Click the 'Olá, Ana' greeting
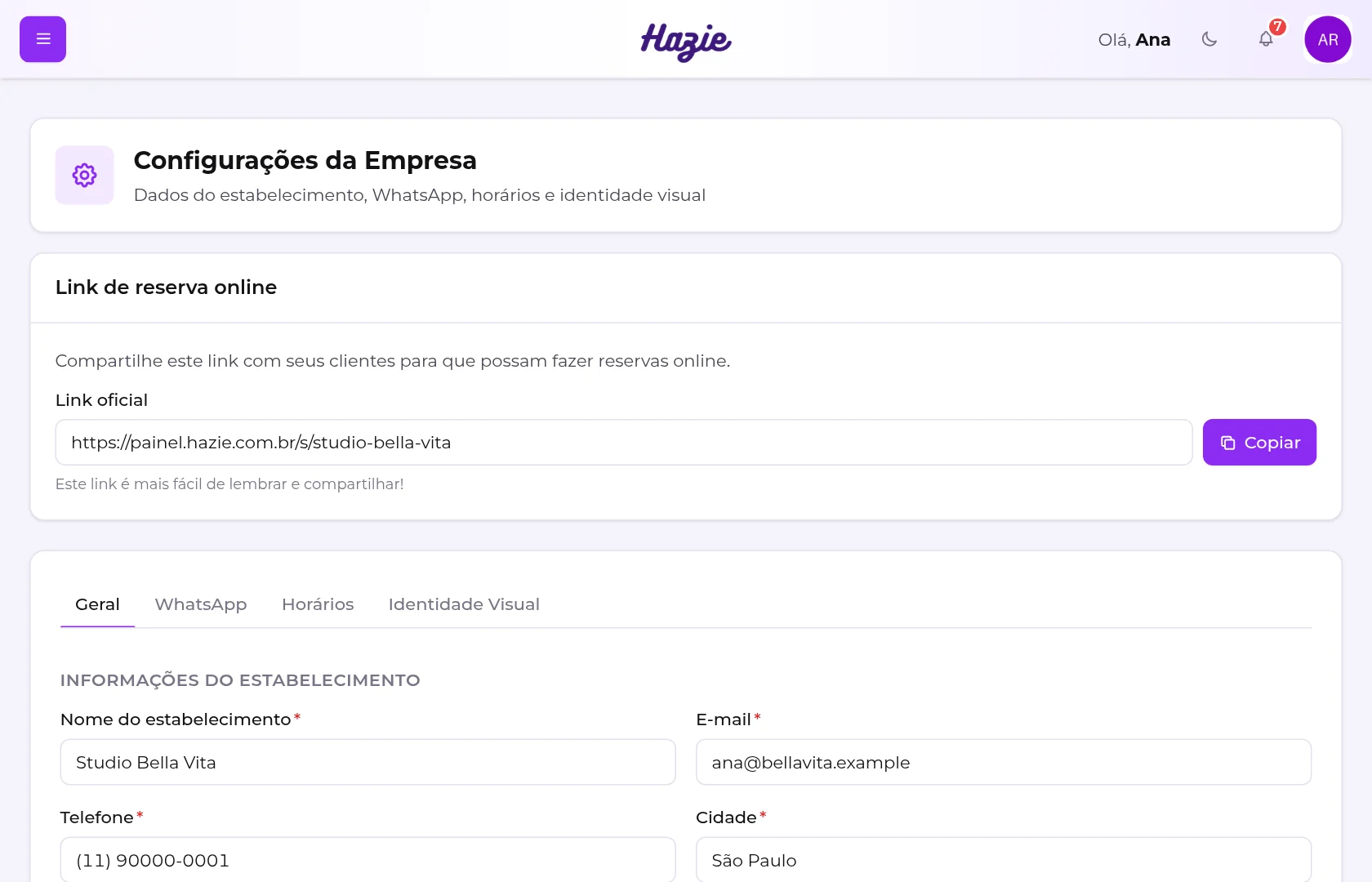This screenshot has height=882, width=1372. 1134,40
